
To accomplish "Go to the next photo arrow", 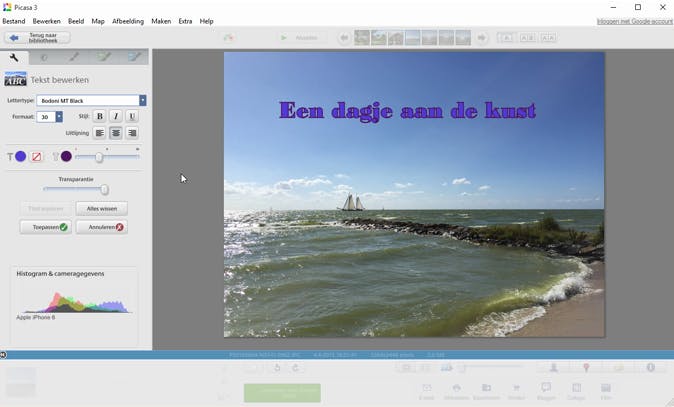I will (481, 38).
